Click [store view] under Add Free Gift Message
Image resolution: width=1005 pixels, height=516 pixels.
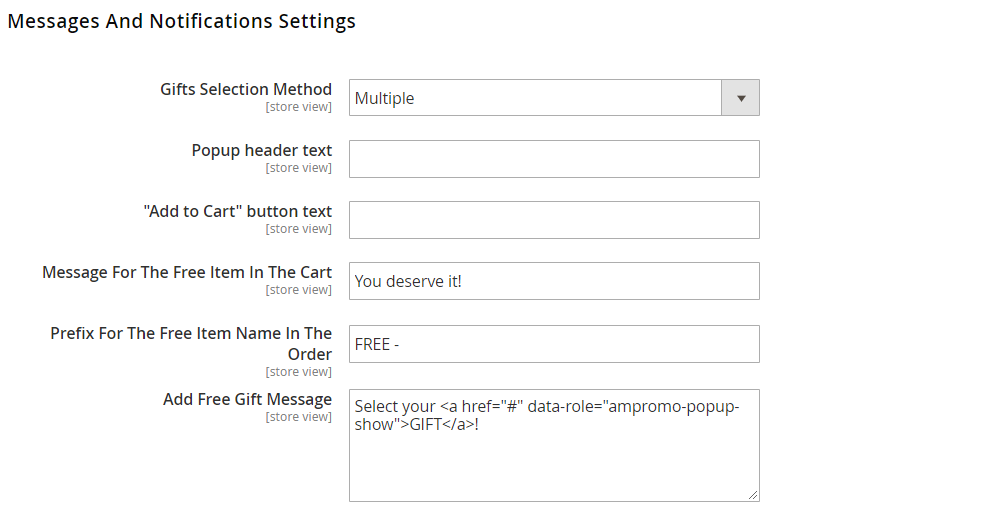[298, 417]
